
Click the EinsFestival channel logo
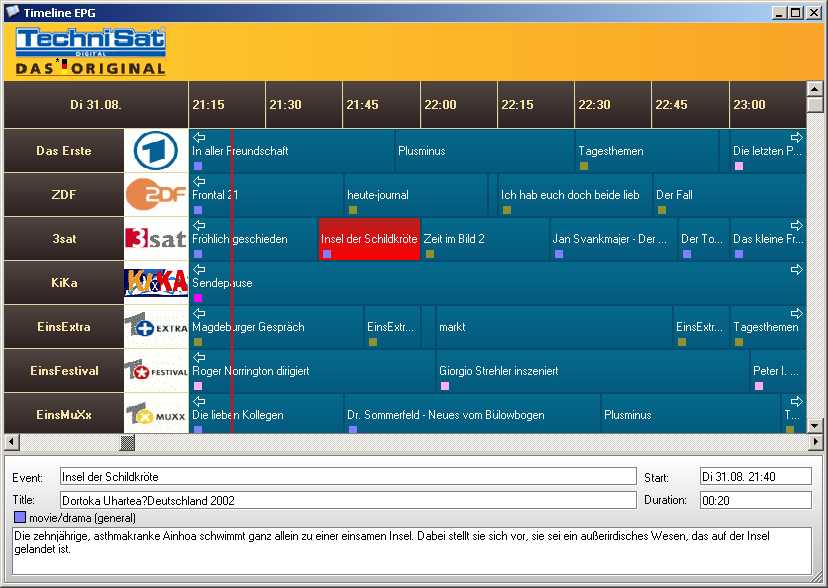point(156,371)
